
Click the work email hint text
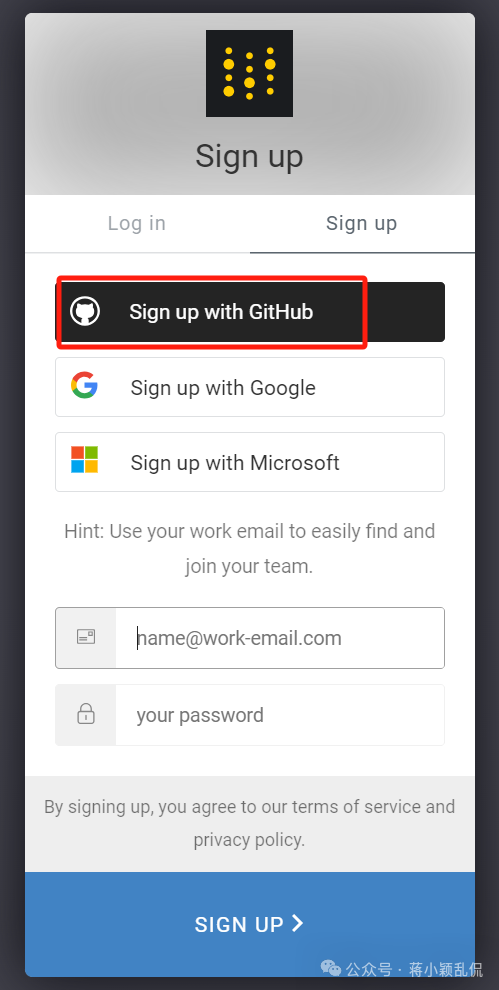pyautogui.click(x=250, y=549)
